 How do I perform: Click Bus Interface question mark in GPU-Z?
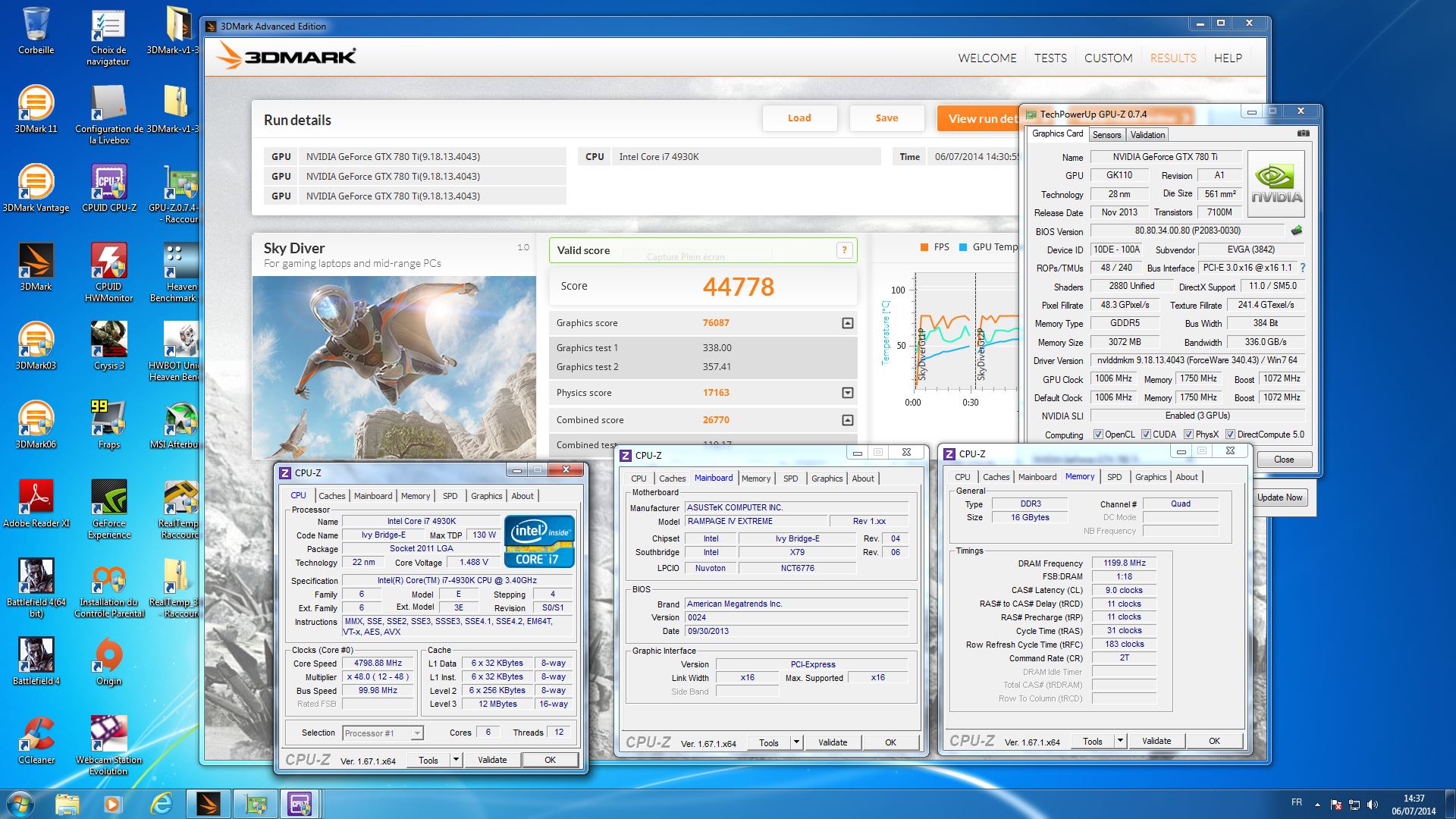(x=1303, y=268)
